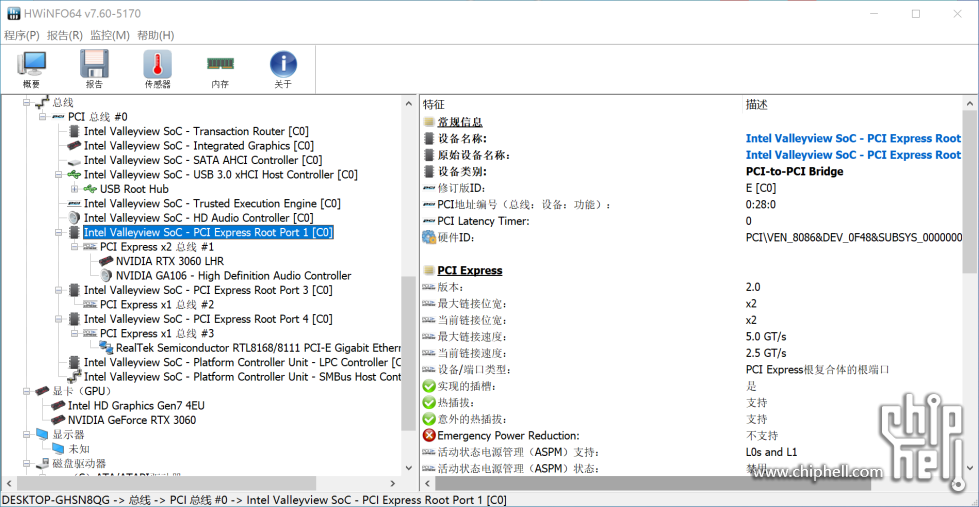Screen dimensions: 979x507
Task: Select PCI Express x1 总线 #2 item
Action: [x=157, y=305]
